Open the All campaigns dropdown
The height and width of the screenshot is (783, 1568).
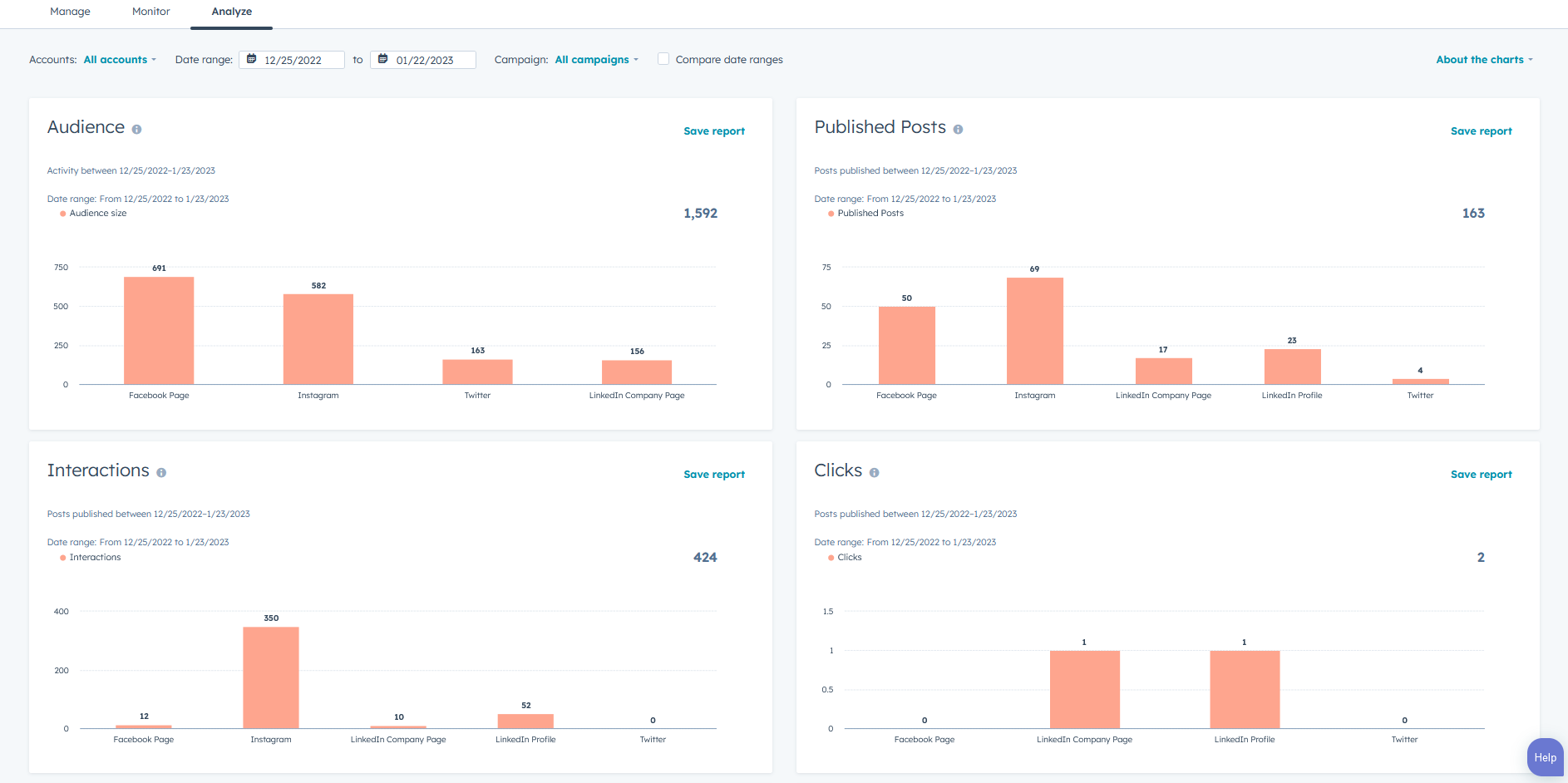click(596, 60)
